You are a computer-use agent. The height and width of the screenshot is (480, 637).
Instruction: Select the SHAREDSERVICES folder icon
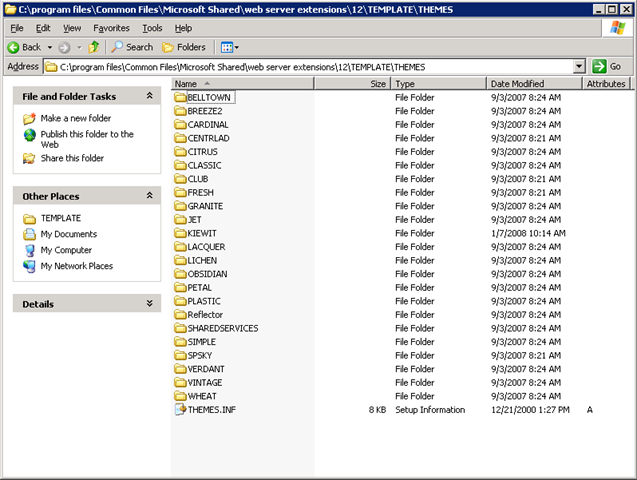pyautogui.click(x=180, y=329)
